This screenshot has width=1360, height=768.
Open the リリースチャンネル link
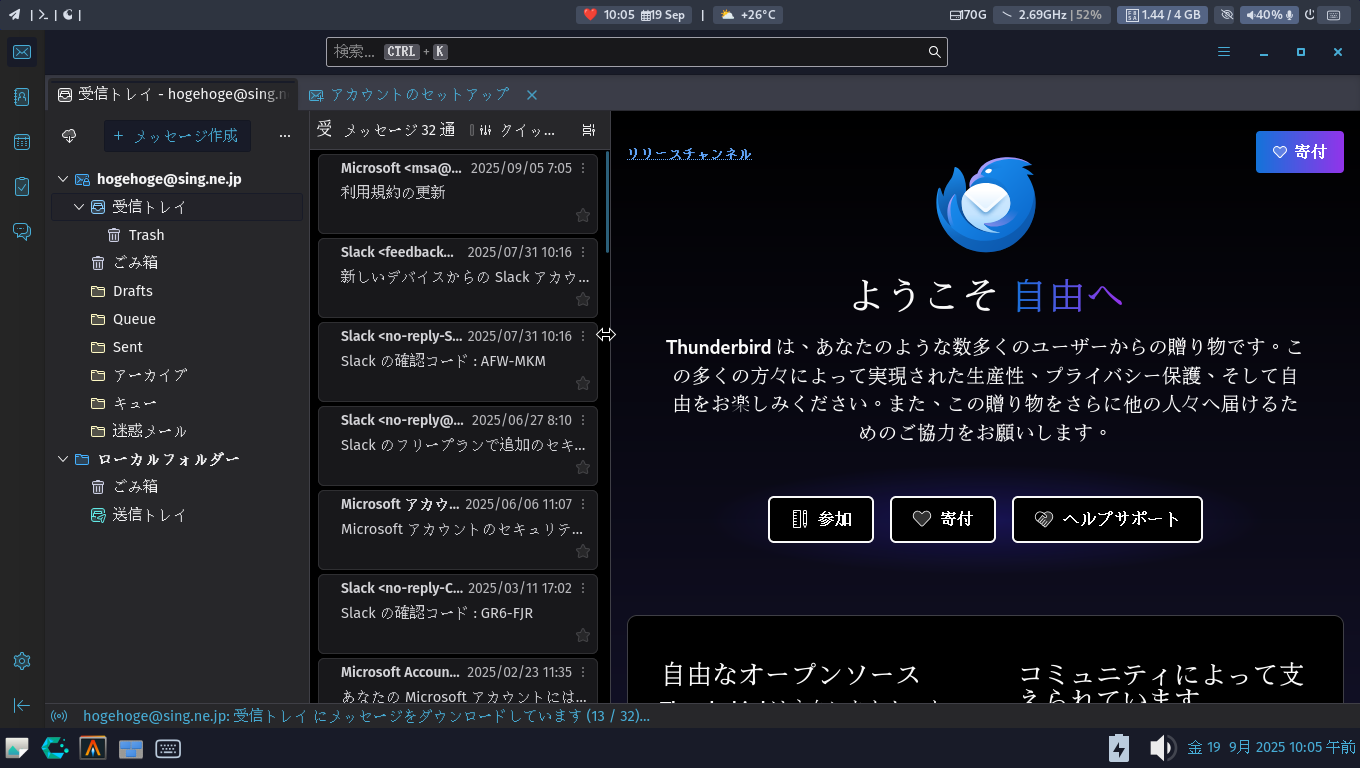pos(689,153)
